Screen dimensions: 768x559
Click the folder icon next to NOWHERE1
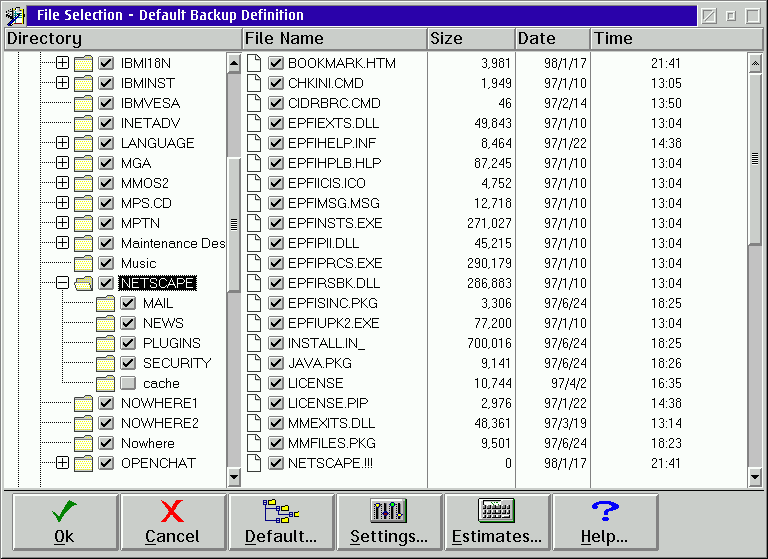click(x=83, y=403)
